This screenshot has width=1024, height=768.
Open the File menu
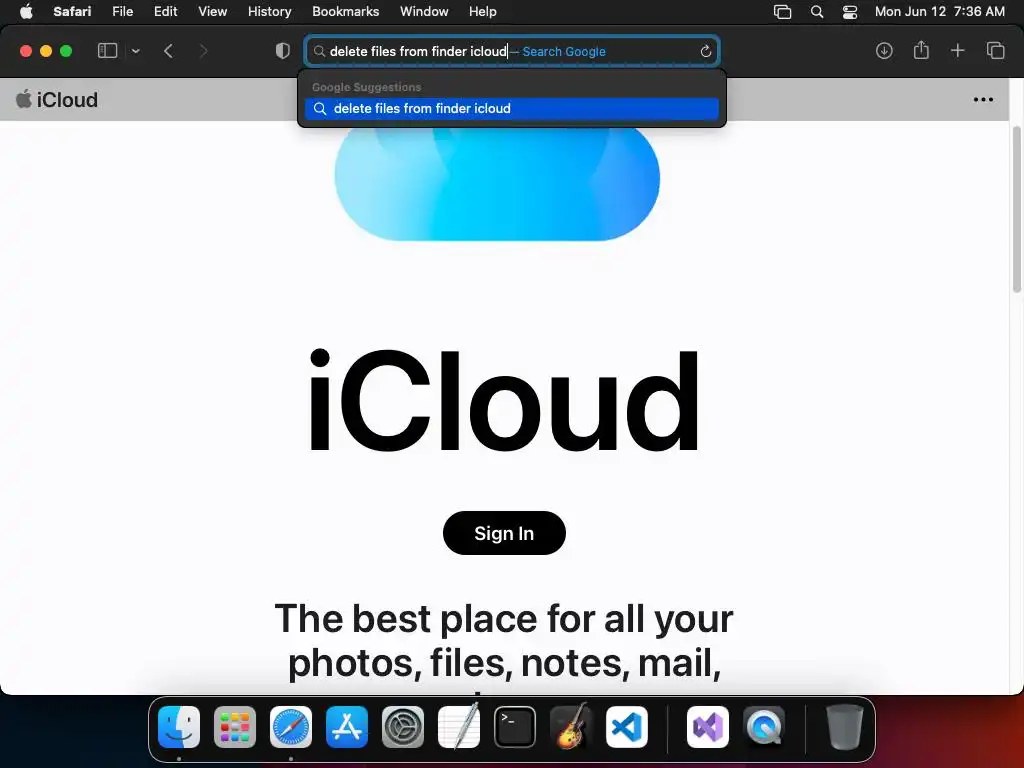click(x=122, y=11)
